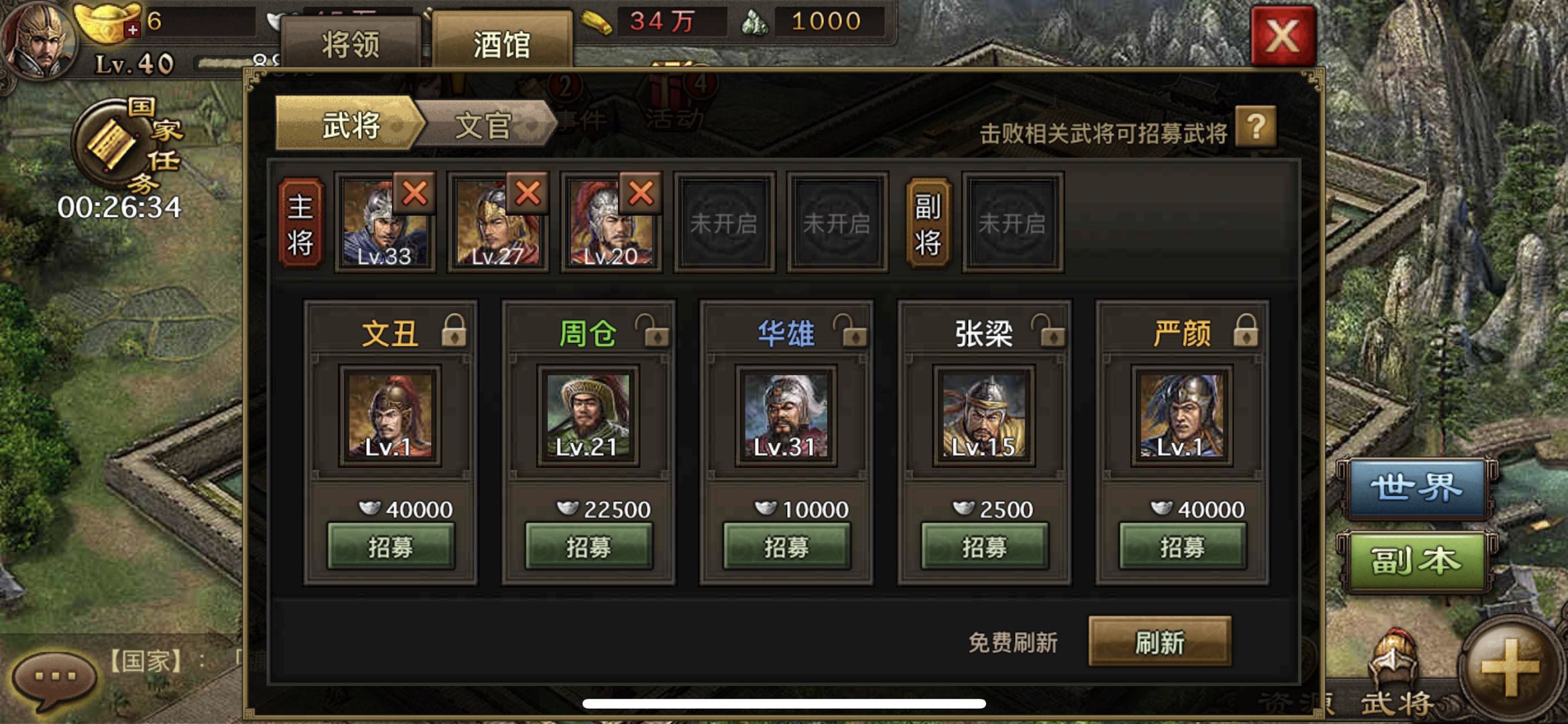
Task: Remove the Lv.33 general with red X
Action: 414,194
